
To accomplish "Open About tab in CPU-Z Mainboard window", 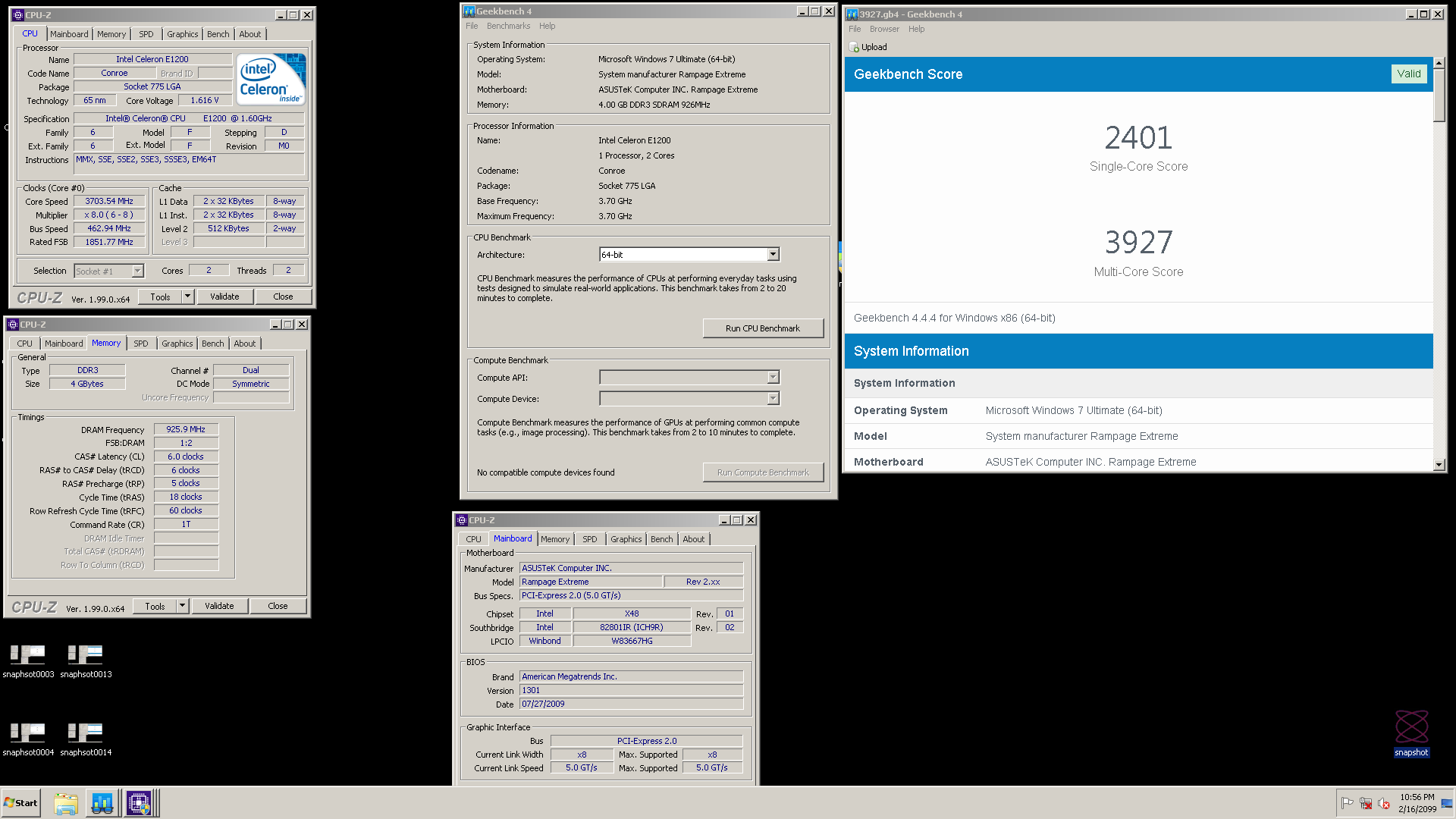I will (694, 539).
